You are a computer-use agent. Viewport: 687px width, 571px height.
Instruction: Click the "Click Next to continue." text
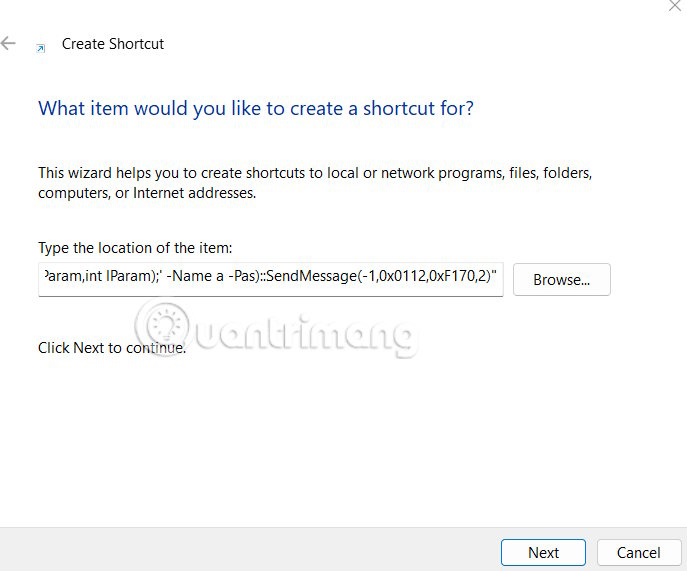pyautogui.click(x=112, y=348)
